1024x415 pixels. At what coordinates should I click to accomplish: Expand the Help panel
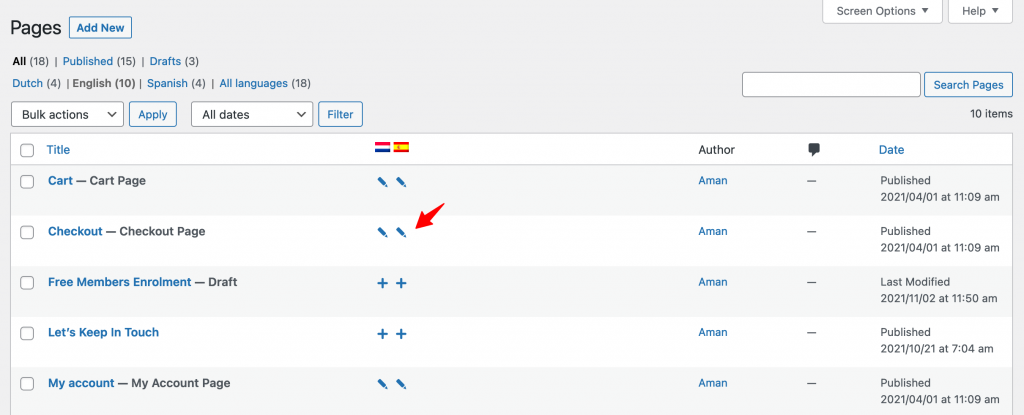[x=980, y=11]
